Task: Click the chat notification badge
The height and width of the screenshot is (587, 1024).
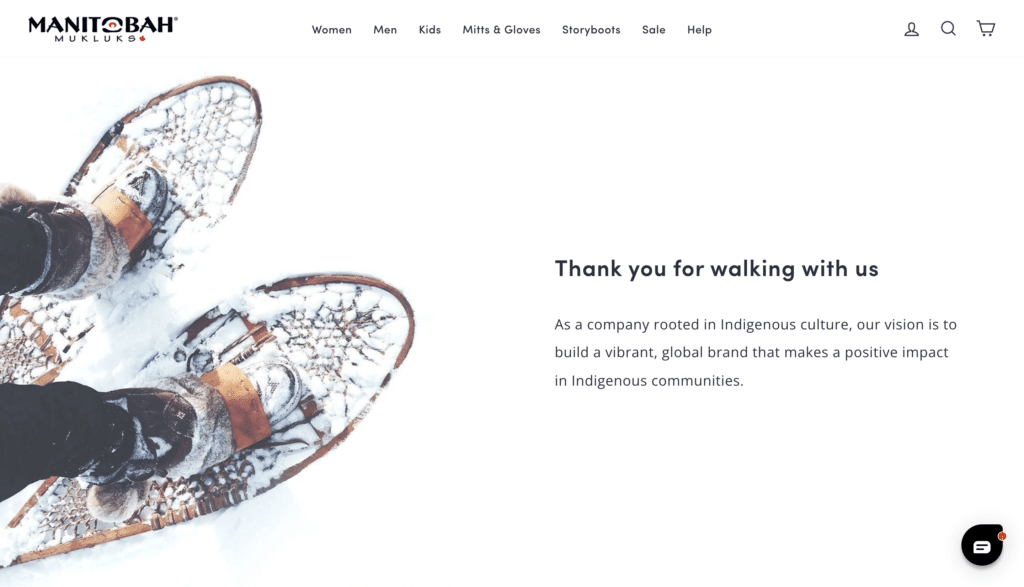Action: pyautogui.click(x=1002, y=536)
